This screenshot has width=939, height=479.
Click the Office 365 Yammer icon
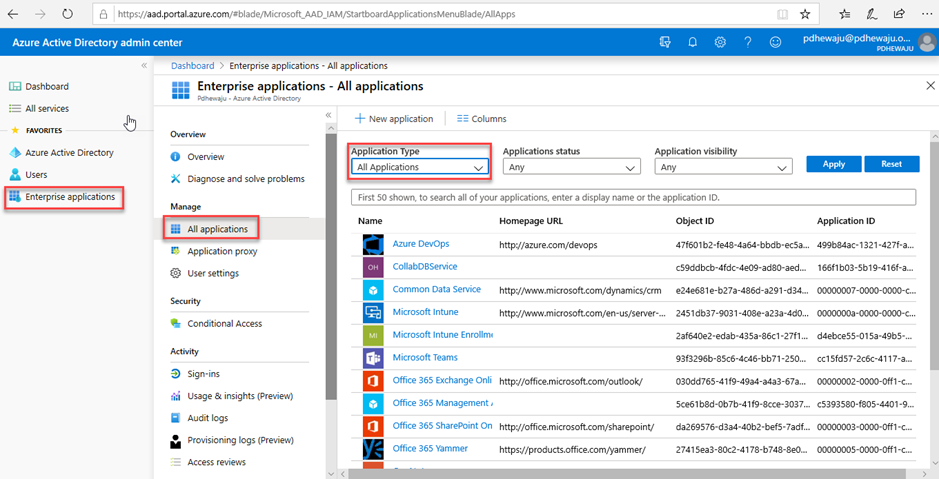click(x=373, y=449)
